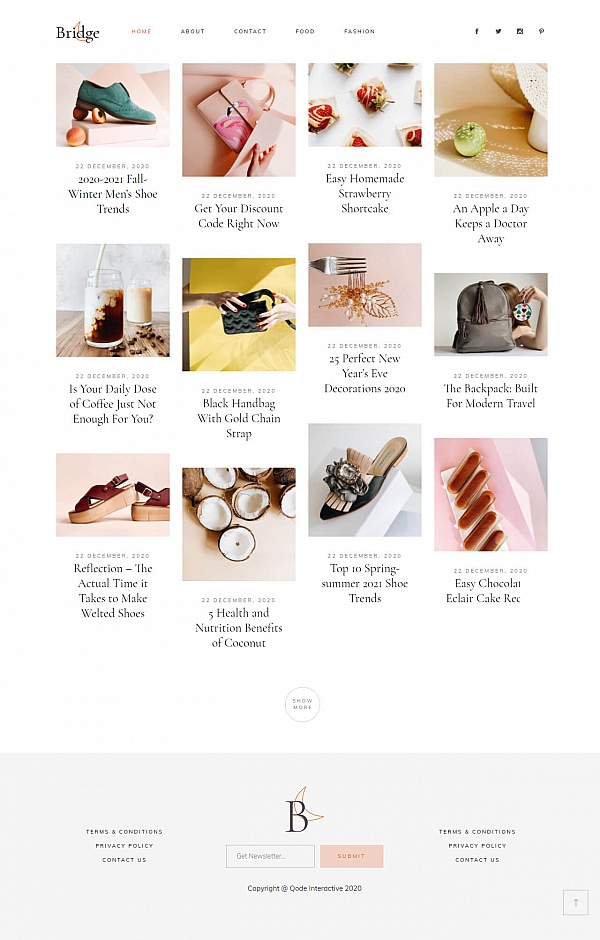This screenshot has height=940, width=600.
Task: Click the back-to-top arrow button
Action: click(x=575, y=902)
